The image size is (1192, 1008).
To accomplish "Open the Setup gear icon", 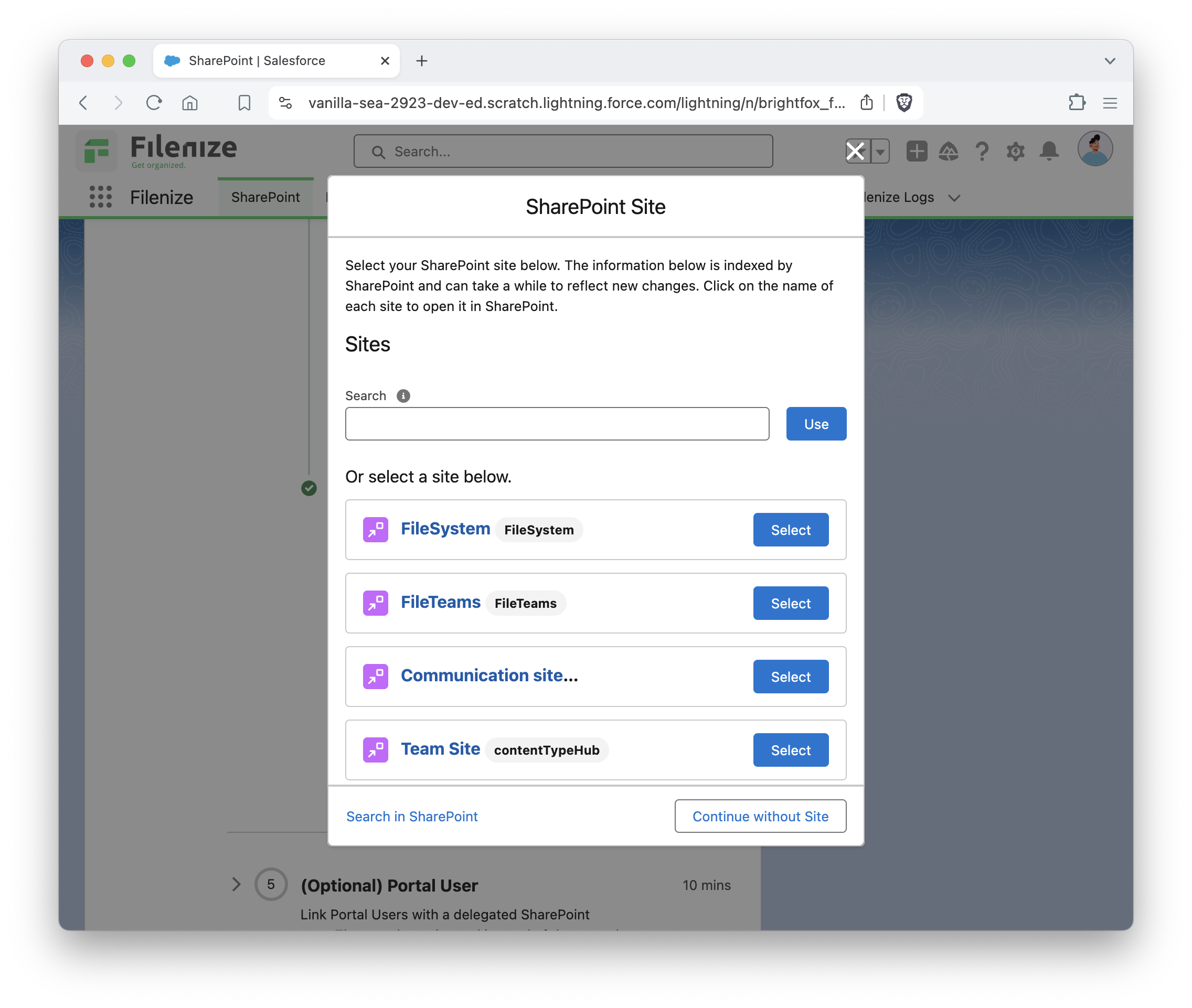I will coord(1015,152).
